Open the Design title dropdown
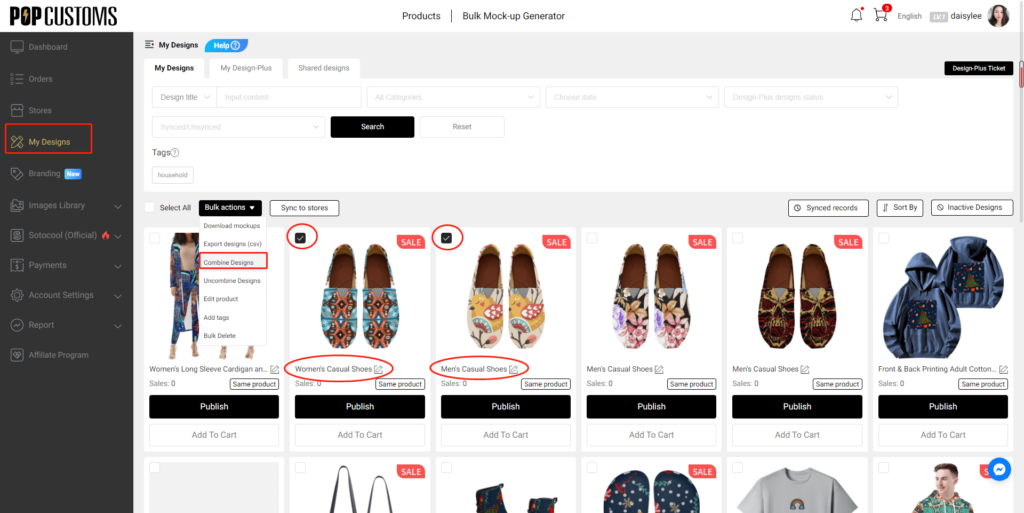Viewport: 1024px width, 513px height. click(184, 97)
